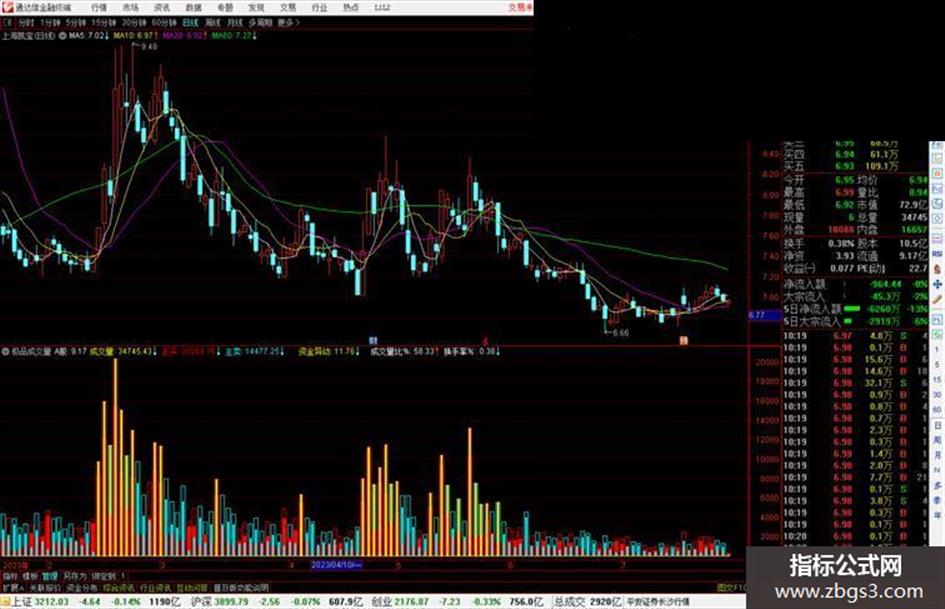Select the 月线 monthly chart tab
Viewport: 945px width, 609px height.
[x=235, y=23]
